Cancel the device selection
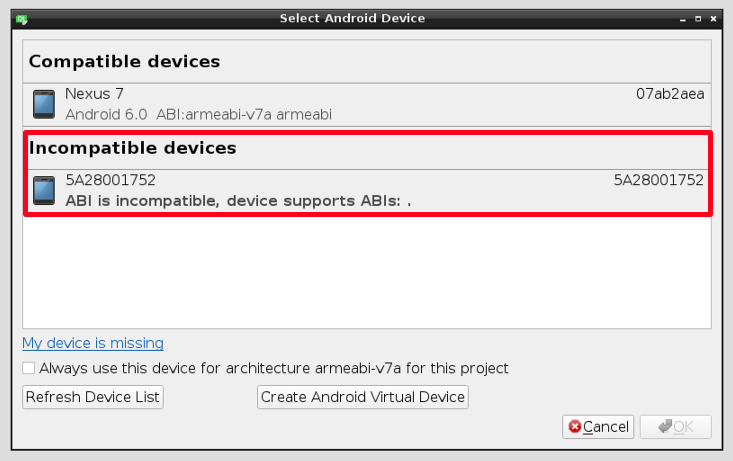 [x=598, y=426]
